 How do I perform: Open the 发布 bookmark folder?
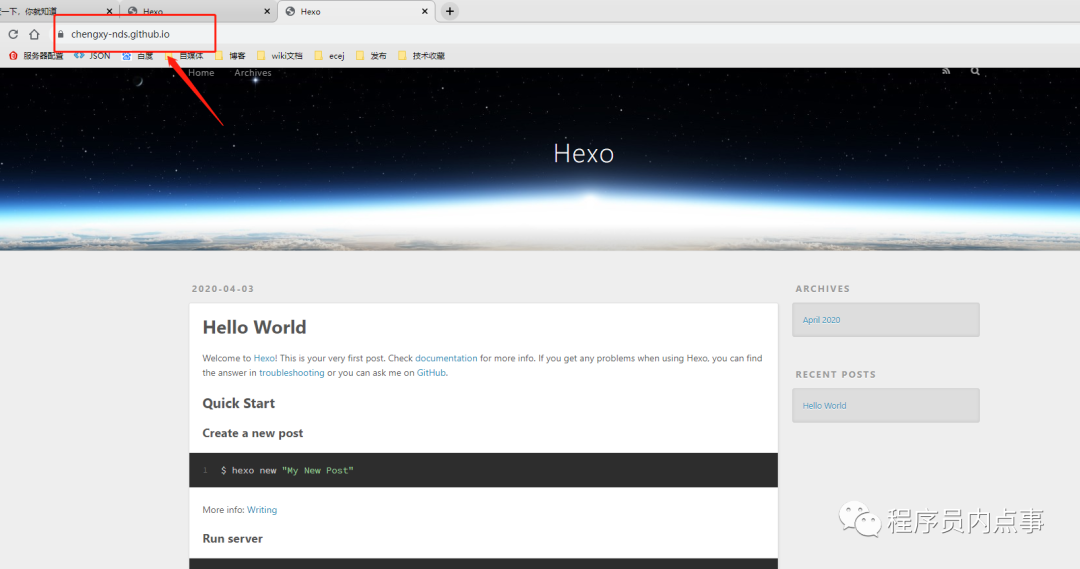371,56
